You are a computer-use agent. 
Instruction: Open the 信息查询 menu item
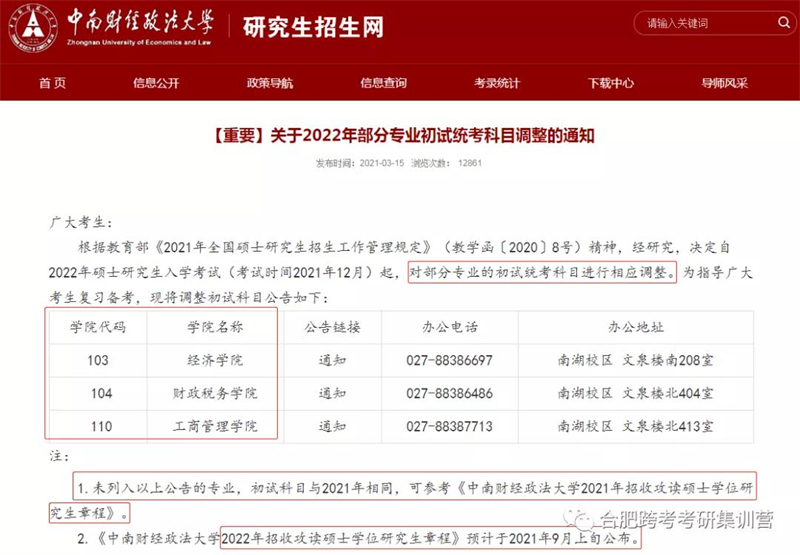coord(383,83)
